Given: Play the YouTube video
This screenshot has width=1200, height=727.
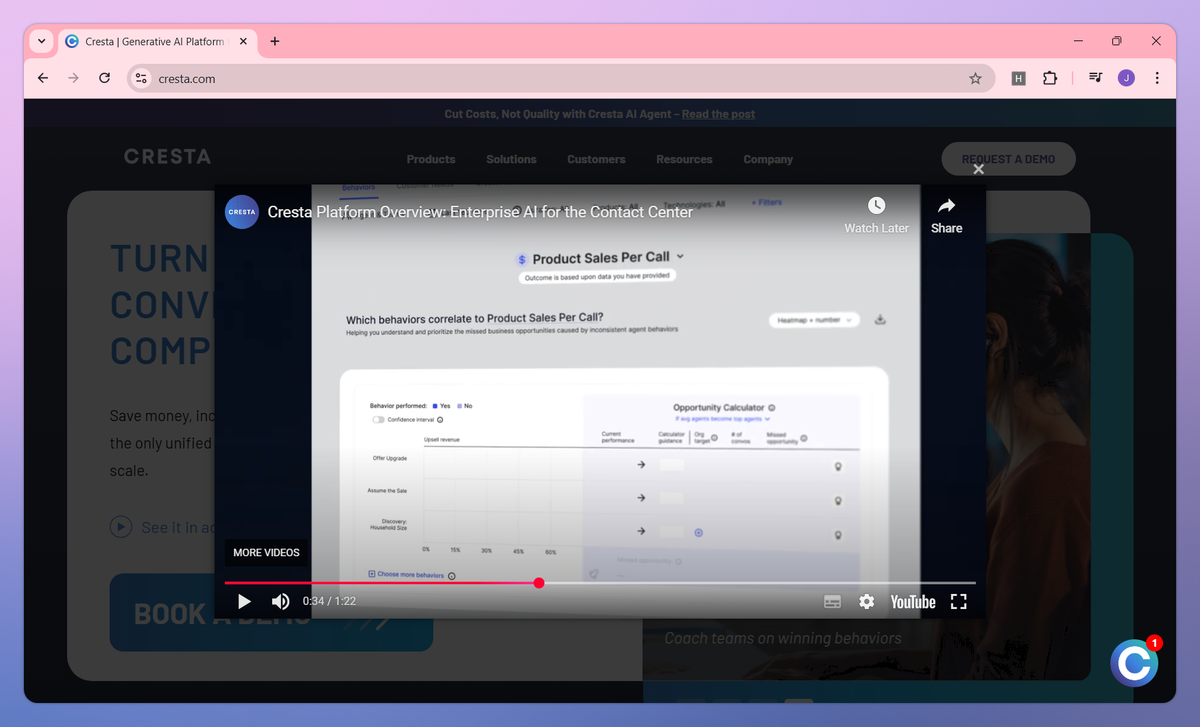Looking at the screenshot, I should (x=244, y=601).
